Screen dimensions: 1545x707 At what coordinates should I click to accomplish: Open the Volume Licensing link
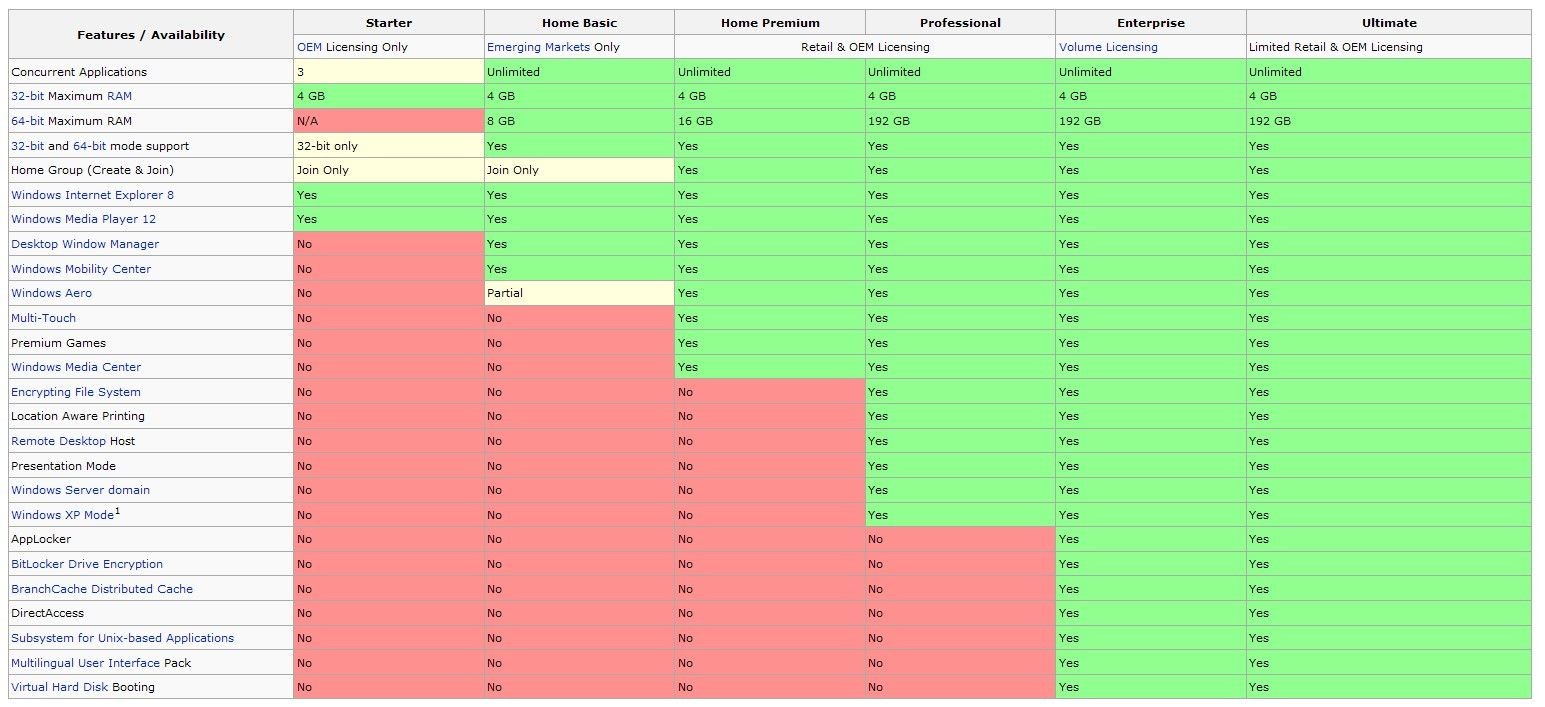[1108, 47]
